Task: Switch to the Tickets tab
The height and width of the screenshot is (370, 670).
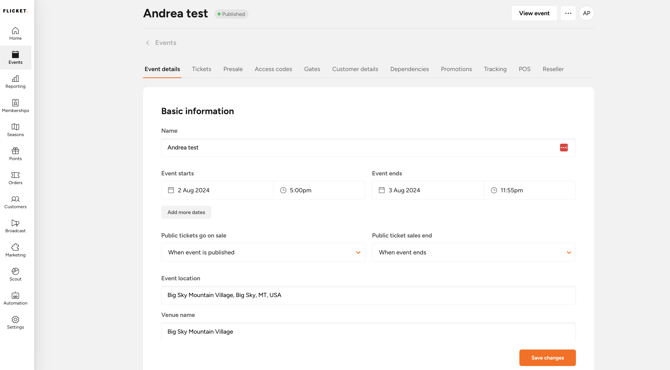Action: tap(201, 69)
